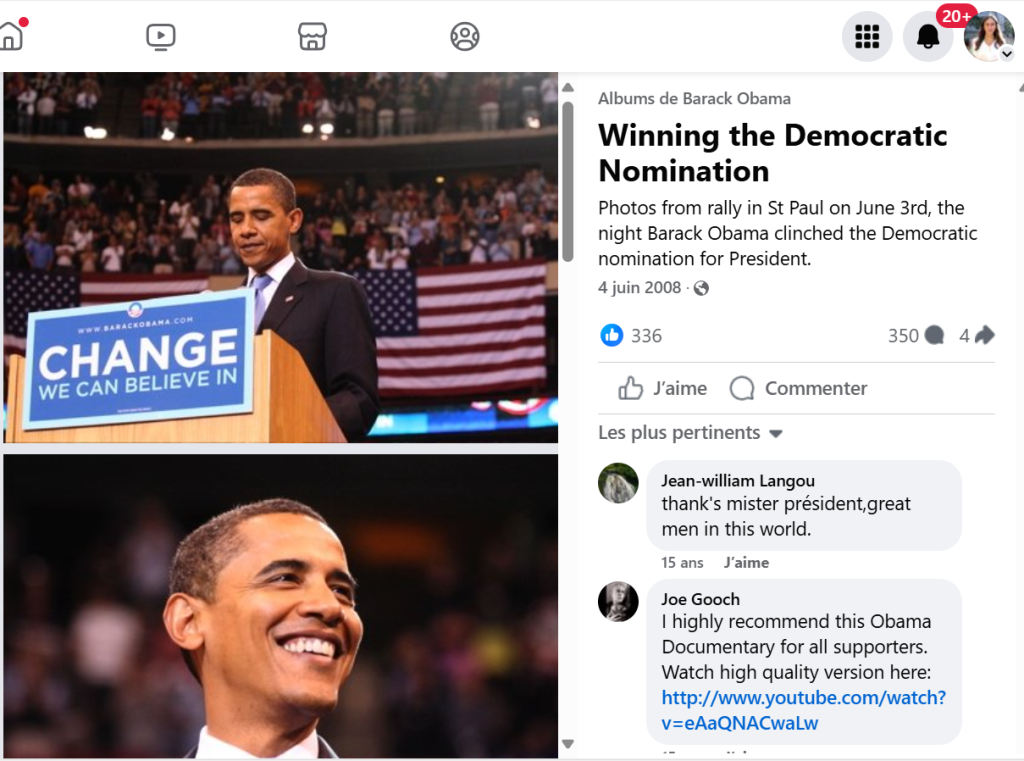1024x761 pixels.
Task: View the 4 shares count
Action: 977,336
